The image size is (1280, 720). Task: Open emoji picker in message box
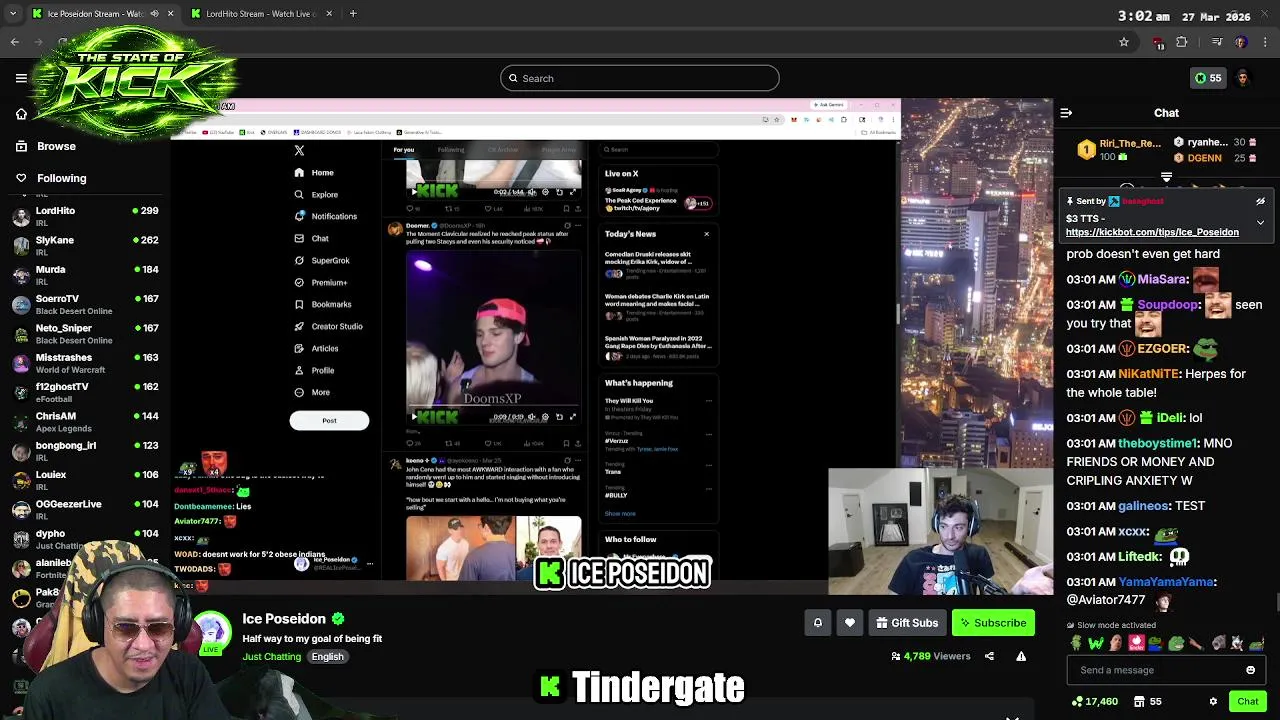(x=1250, y=670)
